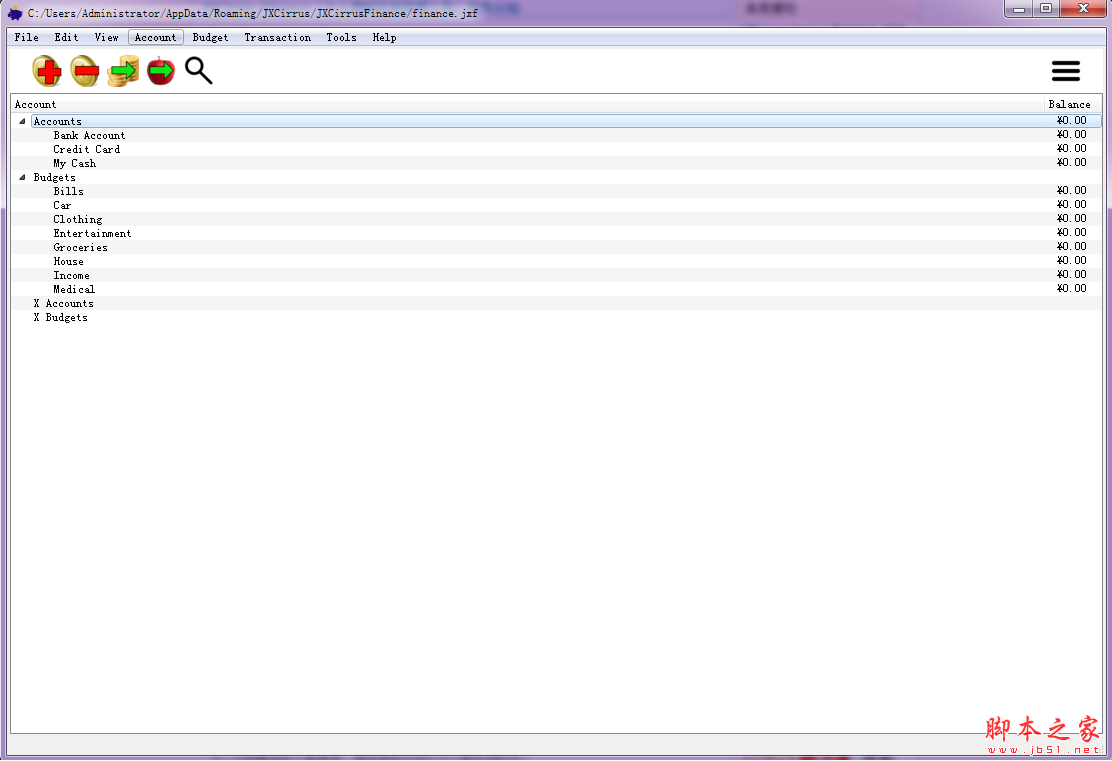The height and width of the screenshot is (761, 1112).
Task: Select the House budget
Action: coord(556,262)
